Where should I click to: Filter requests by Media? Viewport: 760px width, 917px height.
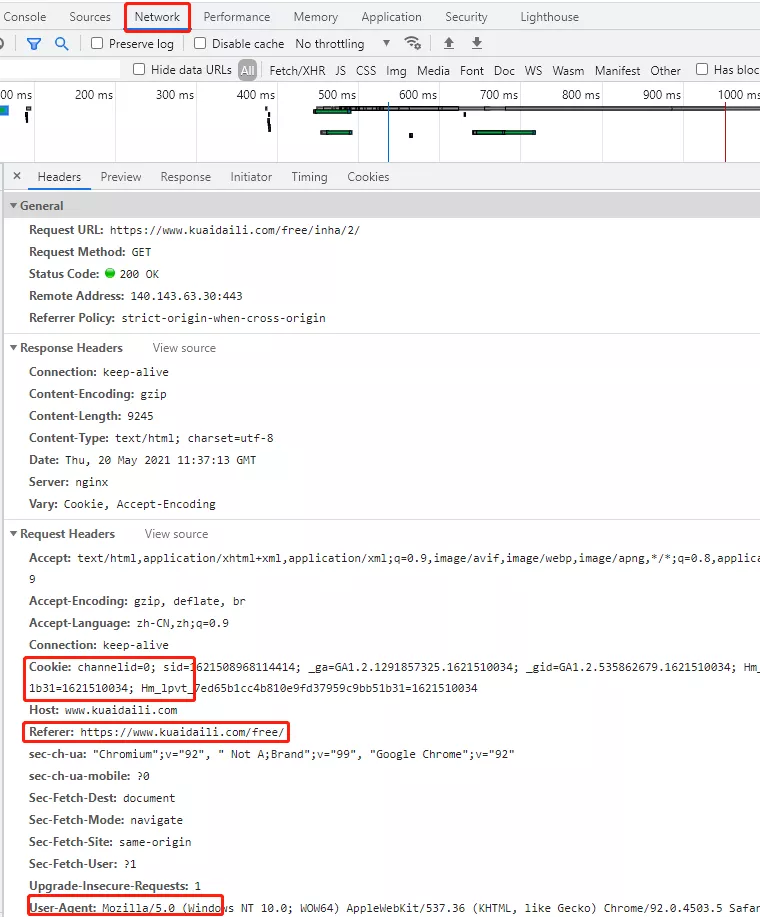pyautogui.click(x=433, y=71)
